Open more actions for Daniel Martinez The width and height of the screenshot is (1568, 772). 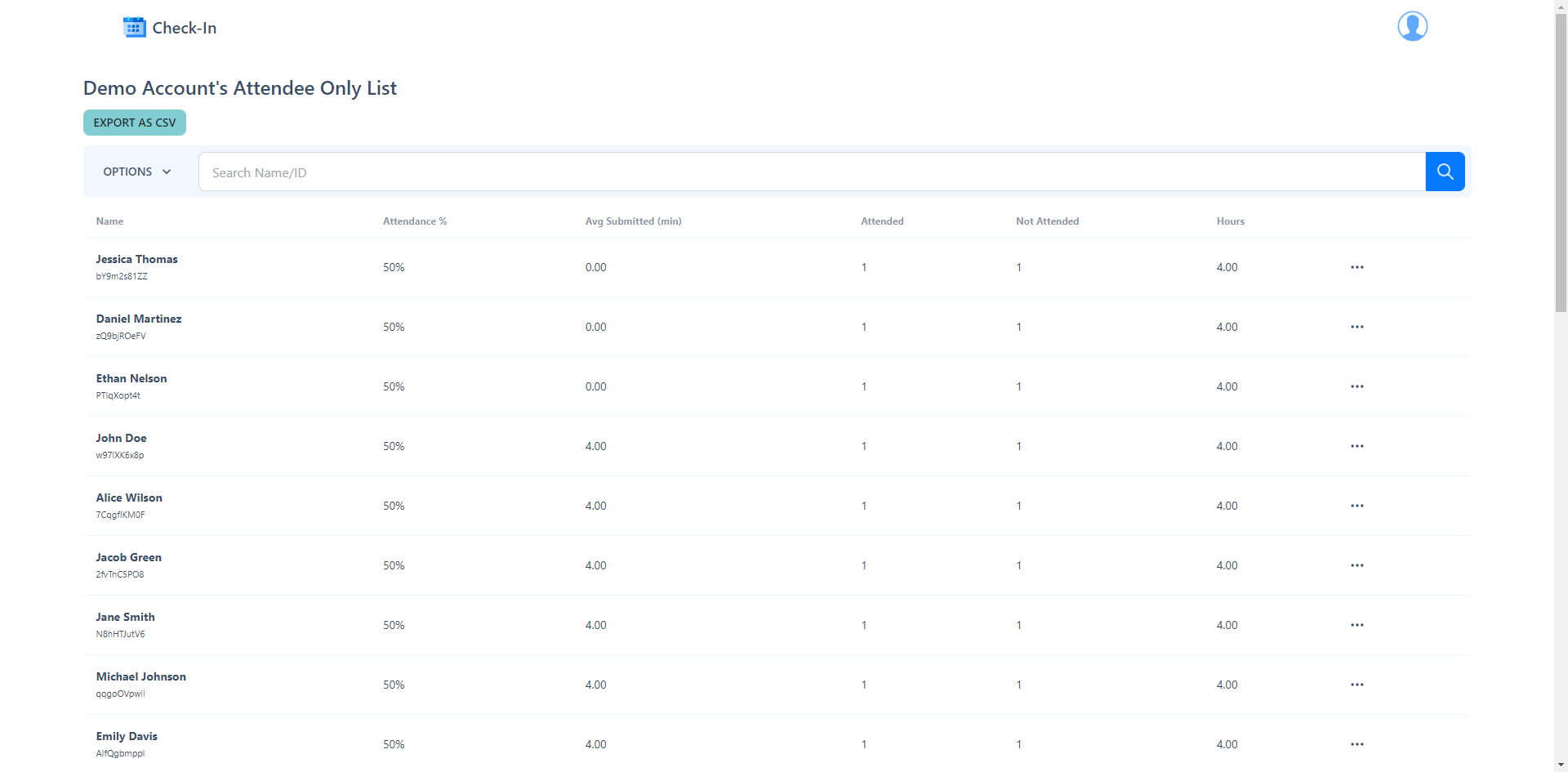click(x=1356, y=327)
